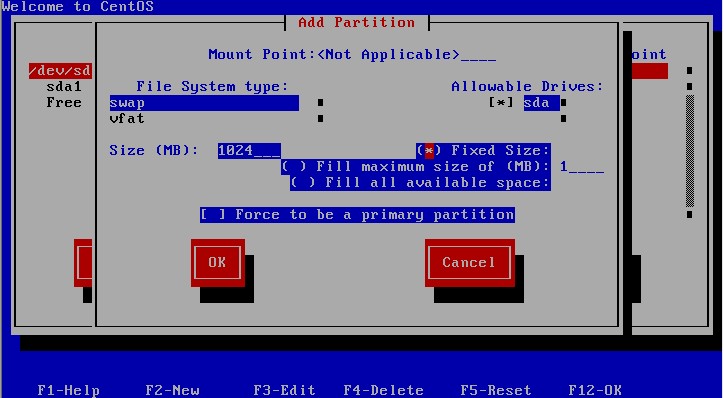Click F12-OK in the bottom bar
Image resolution: width=724 pixels, height=398 pixels.
pyautogui.click(x=595, y=390)
